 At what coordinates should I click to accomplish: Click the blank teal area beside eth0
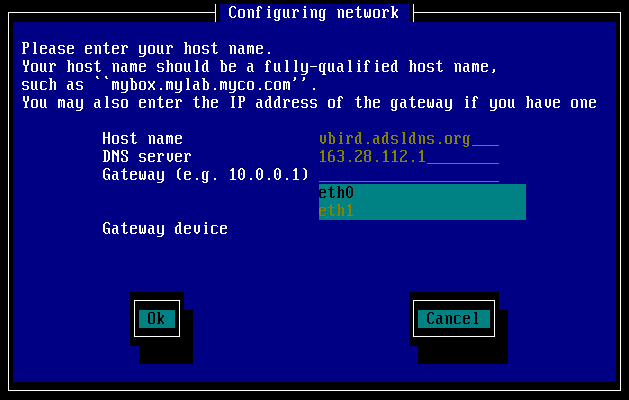click(440, 193)
